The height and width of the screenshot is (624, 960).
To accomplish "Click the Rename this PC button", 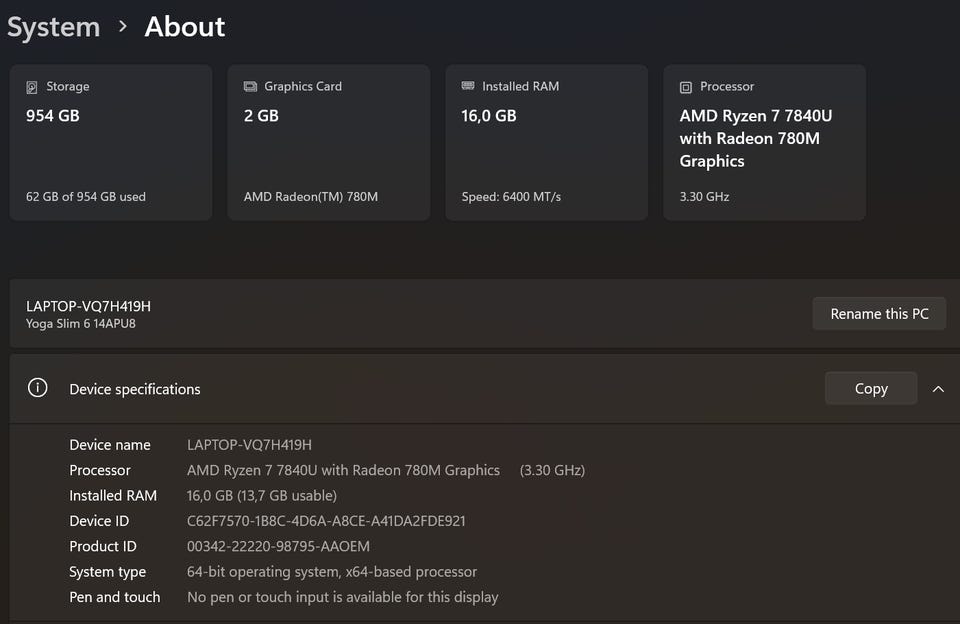I will click(879, 314).
